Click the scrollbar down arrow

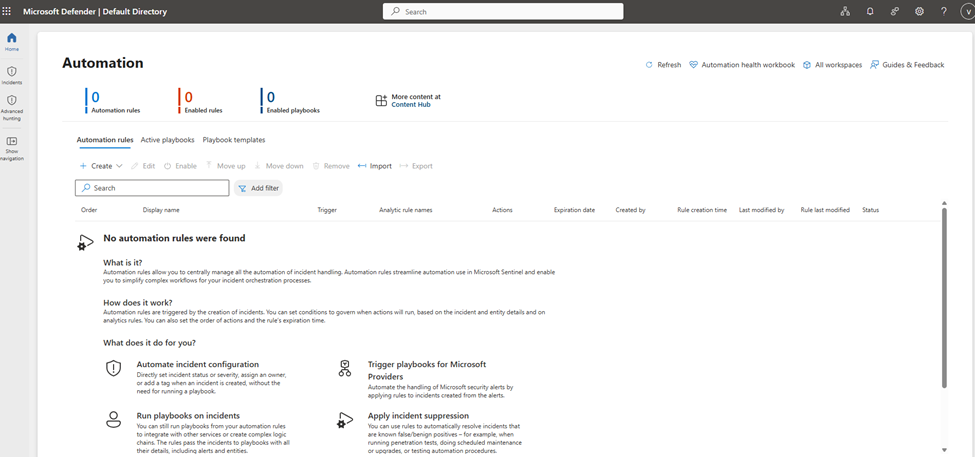pos(944,450)
